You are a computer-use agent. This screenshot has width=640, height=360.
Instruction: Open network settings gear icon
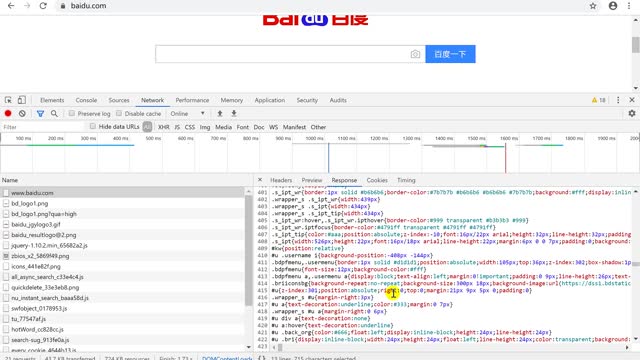(x=632, y=113)
